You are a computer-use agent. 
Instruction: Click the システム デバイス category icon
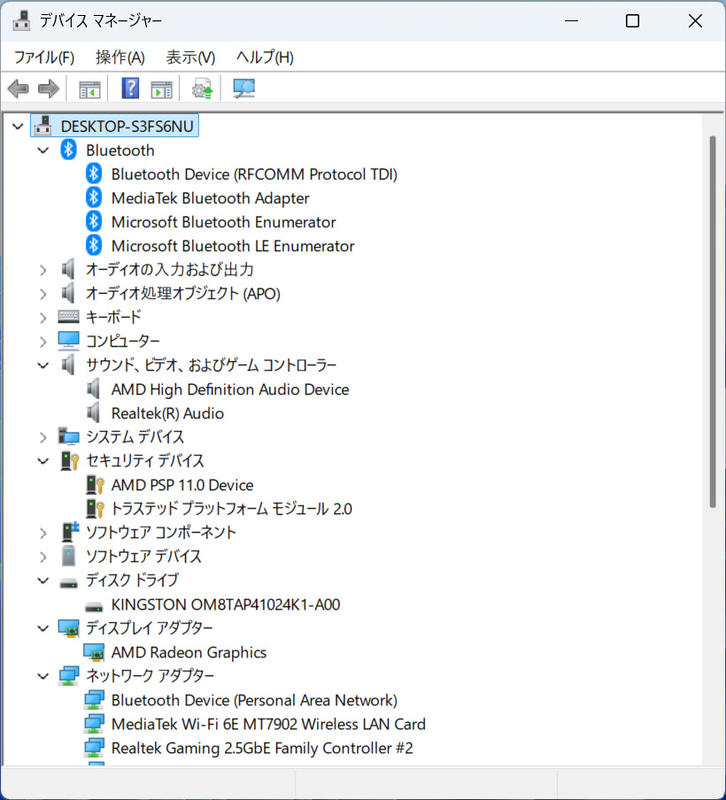(x=68, y=436)
